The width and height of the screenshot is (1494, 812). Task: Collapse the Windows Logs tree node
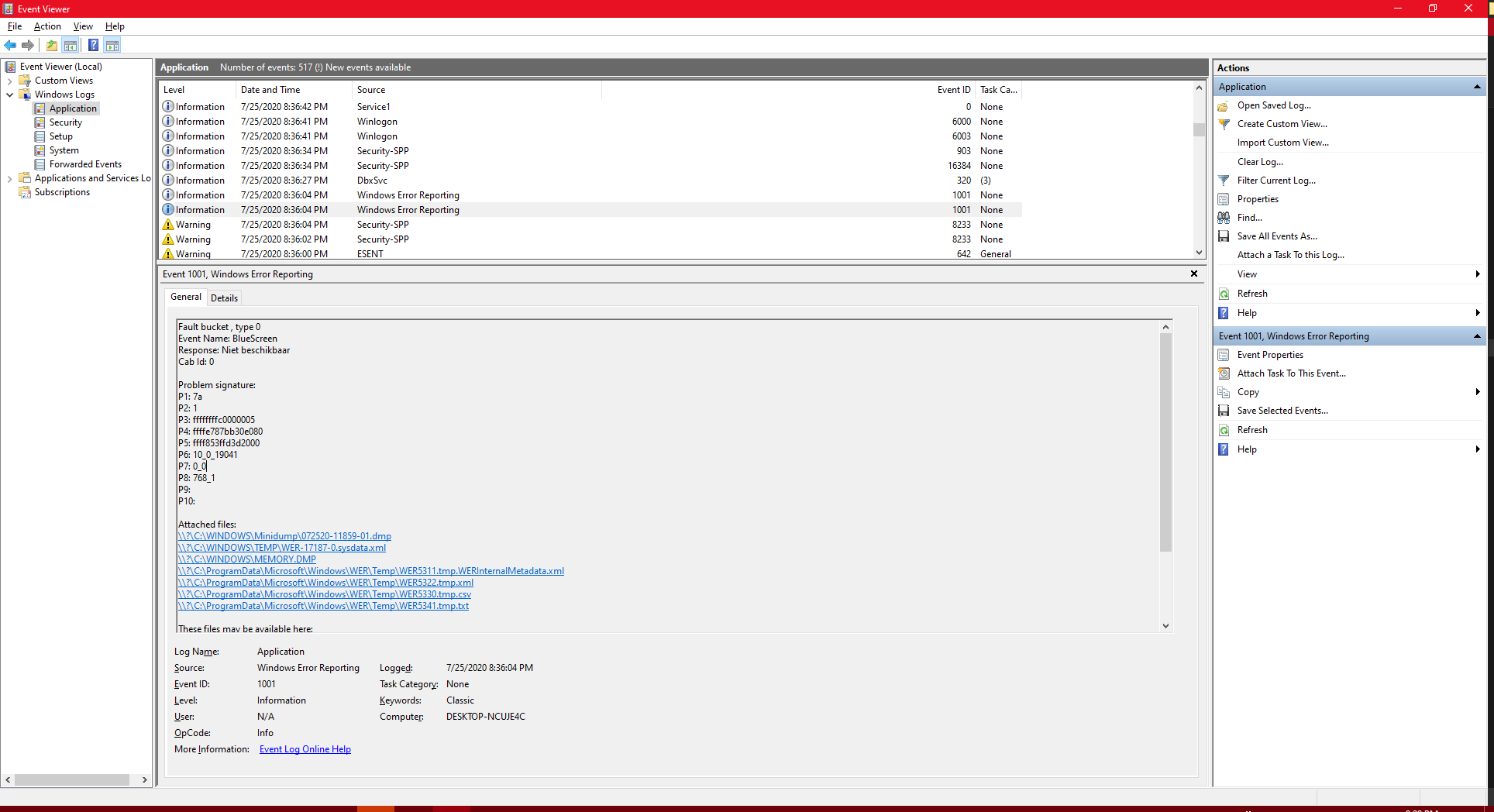pos(9,95)
